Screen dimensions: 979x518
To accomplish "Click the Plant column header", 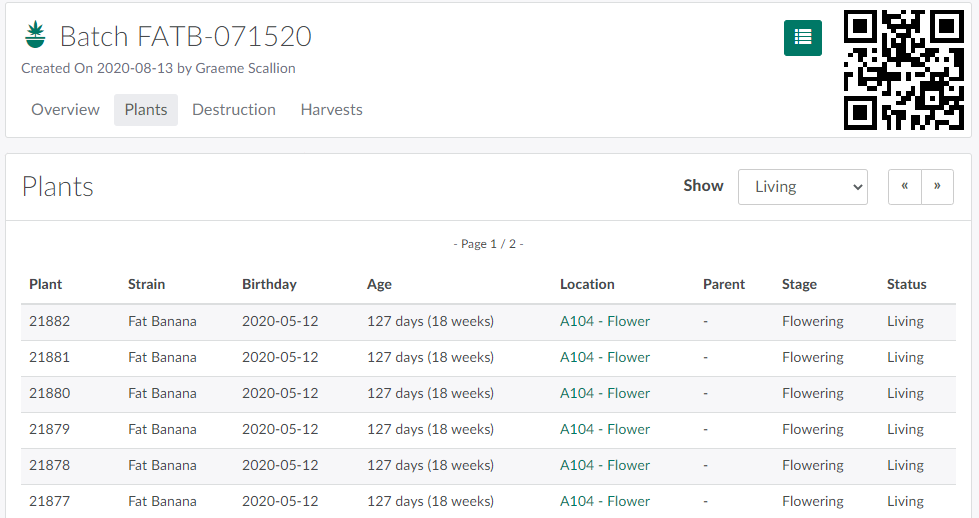I will [46, 285].
